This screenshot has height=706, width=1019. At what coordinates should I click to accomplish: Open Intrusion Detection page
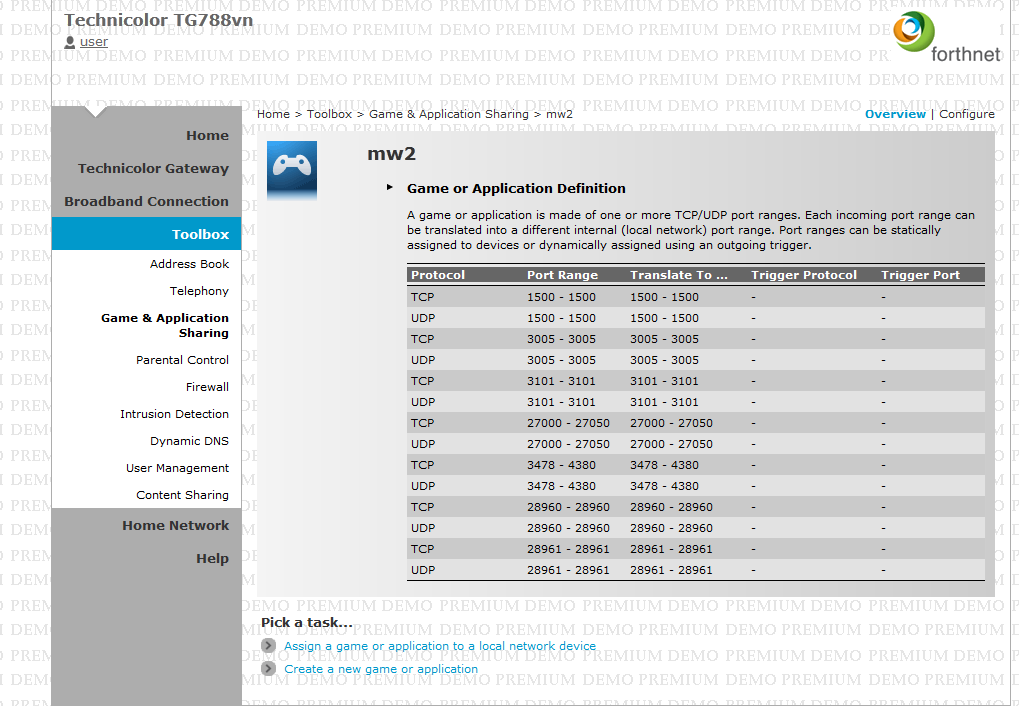(x=174, y=413)
